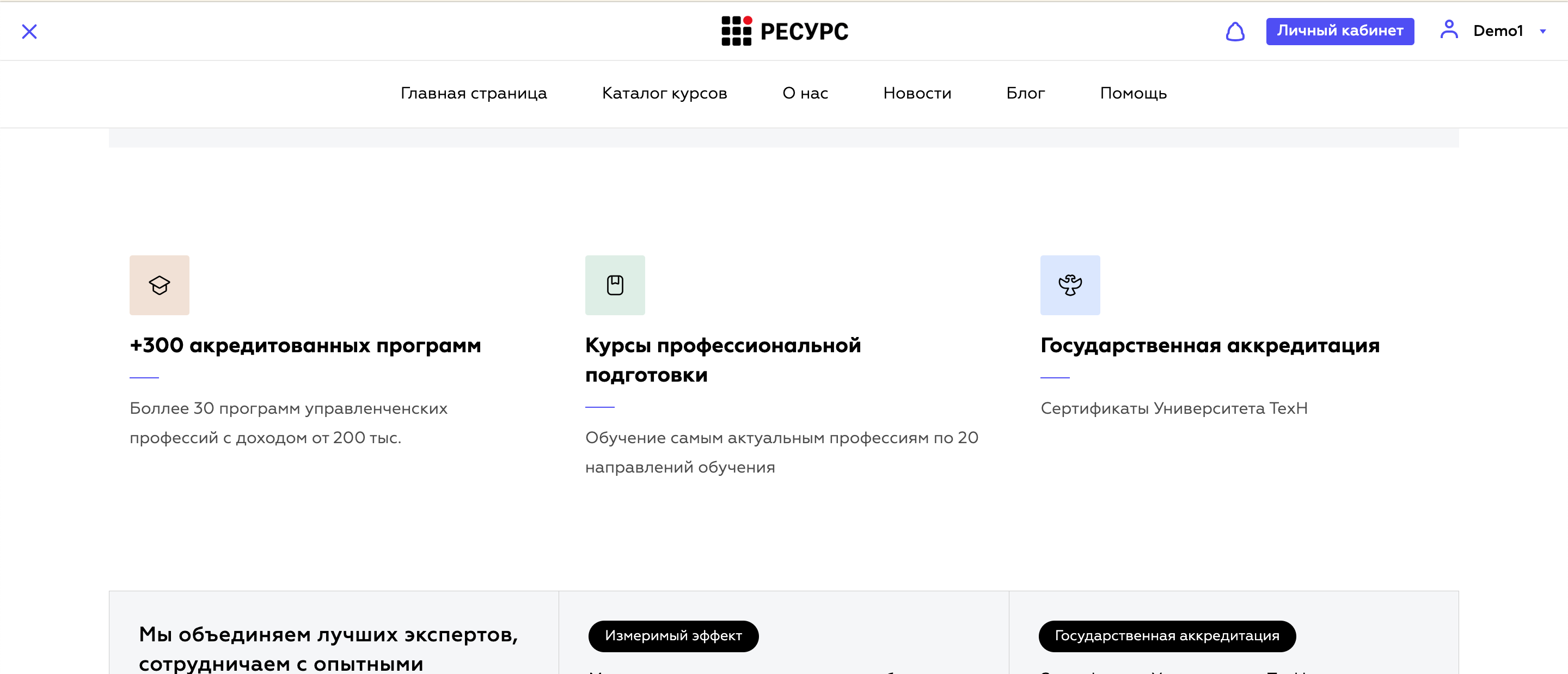
Task: Click the Demo1 username
Action: click(1497, 31)
